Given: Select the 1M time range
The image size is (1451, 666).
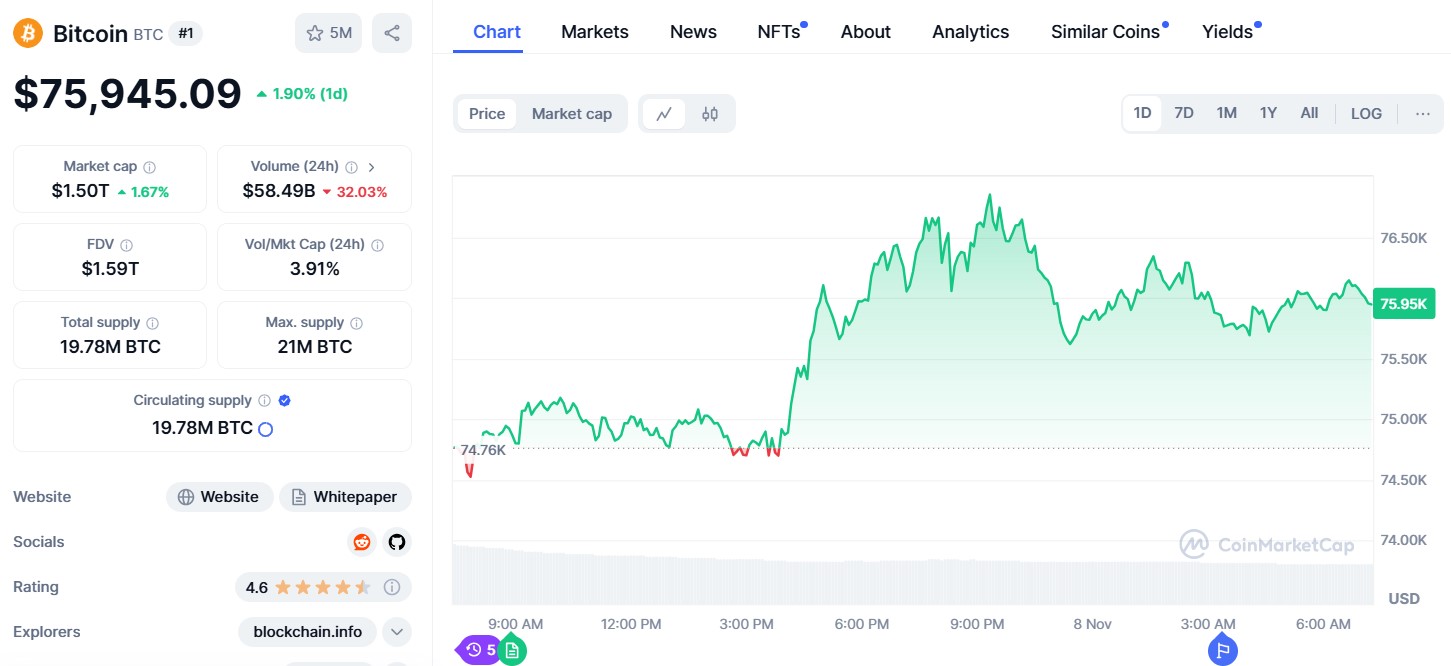Looking at the screenshot, I should (x=1227, y=113).
